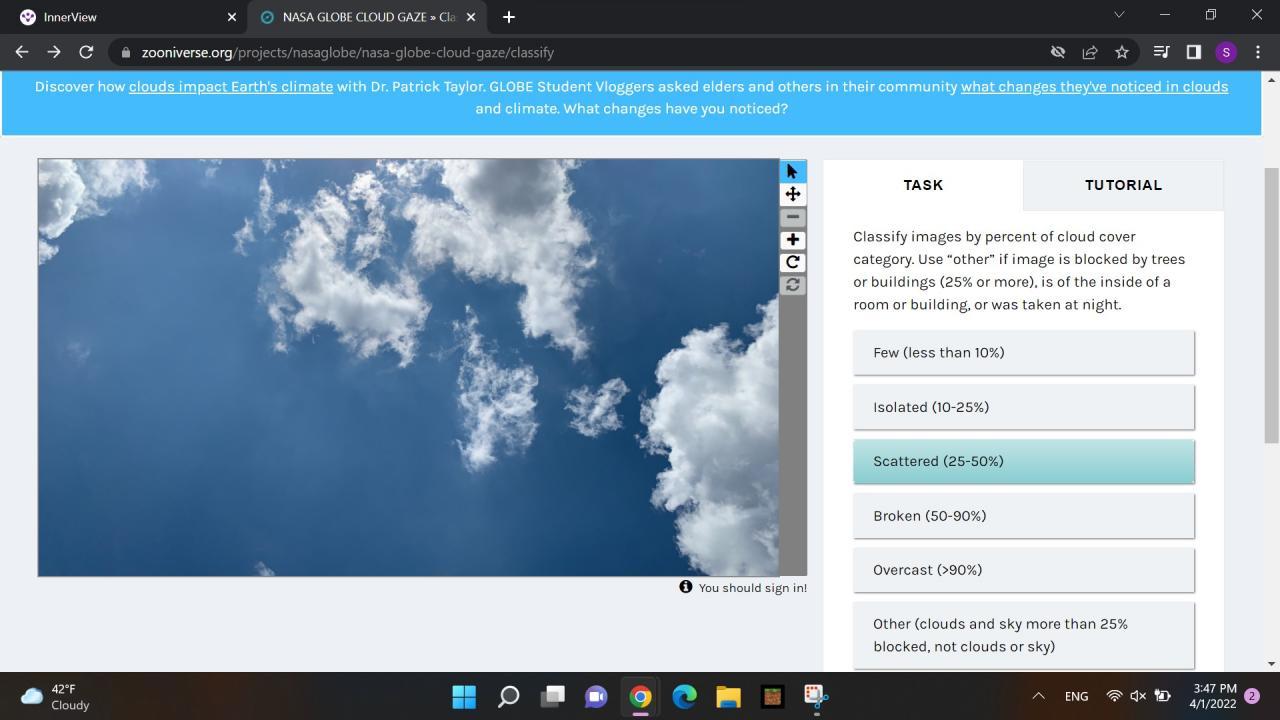Open Windows taskbar search
The height and width of the screenshot is (720, 1280).
(x=508, y=696)
